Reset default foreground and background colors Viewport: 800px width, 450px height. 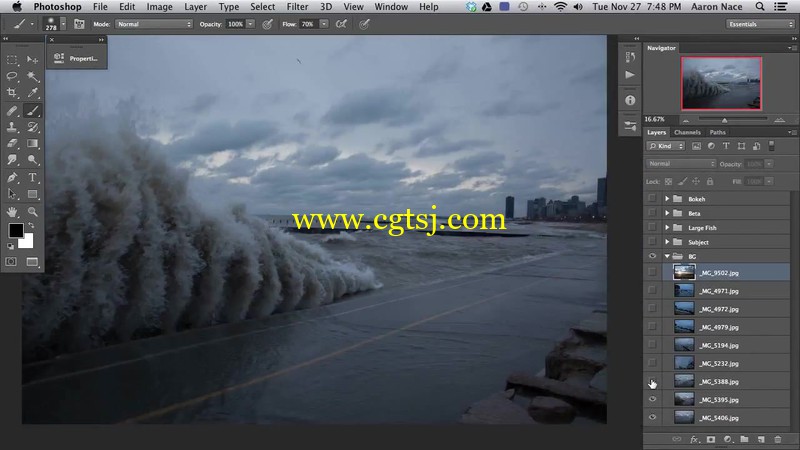coord(10,246)
